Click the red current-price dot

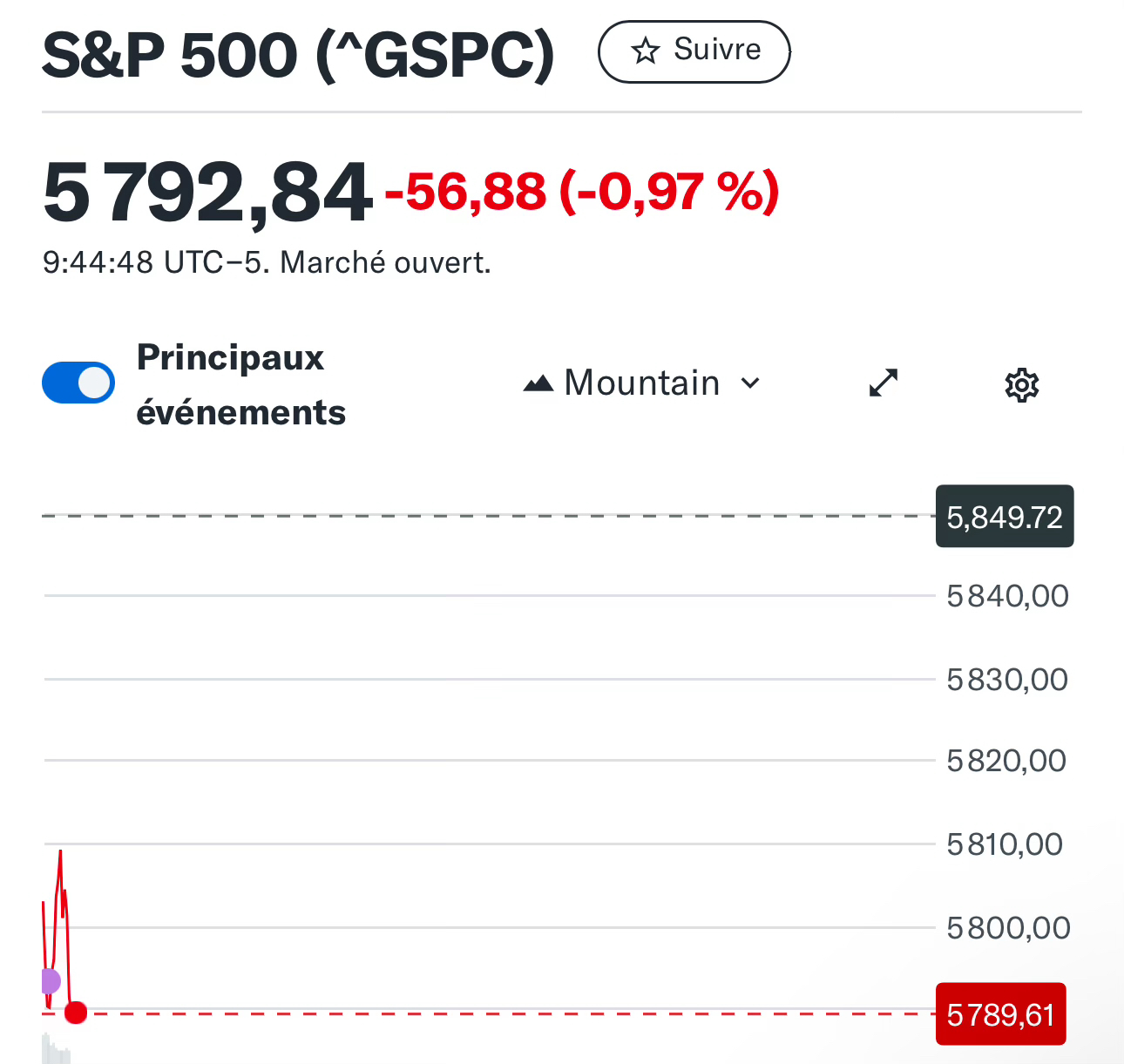click(x=76, y=1013)
